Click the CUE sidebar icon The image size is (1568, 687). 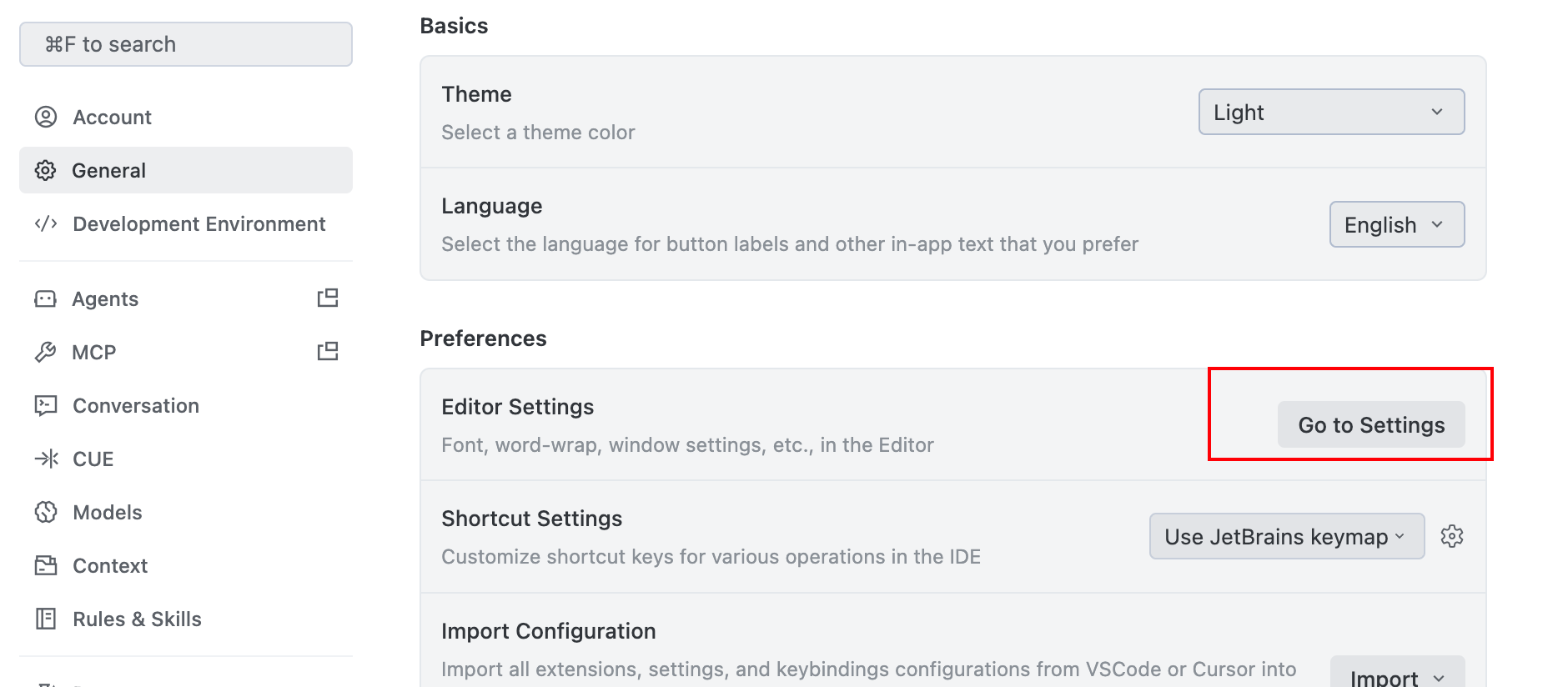click(x=46, y=459)
